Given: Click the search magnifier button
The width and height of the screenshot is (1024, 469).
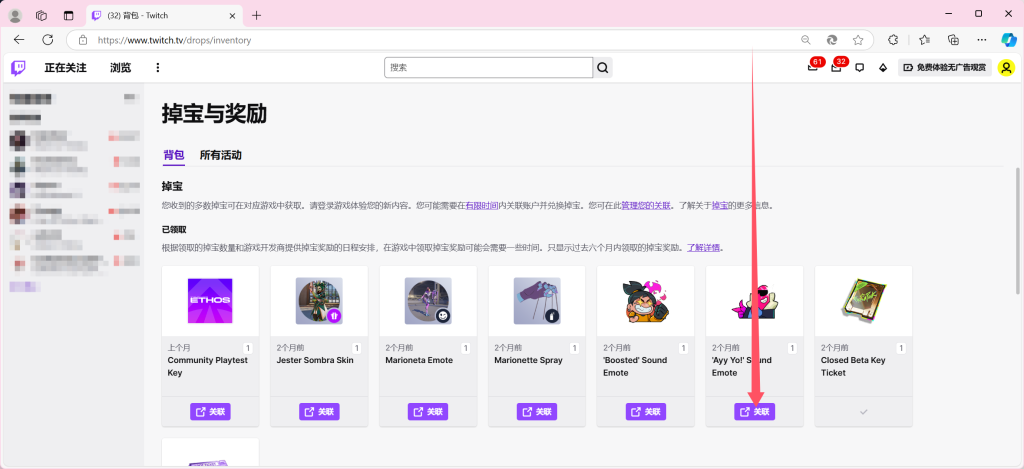Looking at the screenshot, I should [603, 67].
